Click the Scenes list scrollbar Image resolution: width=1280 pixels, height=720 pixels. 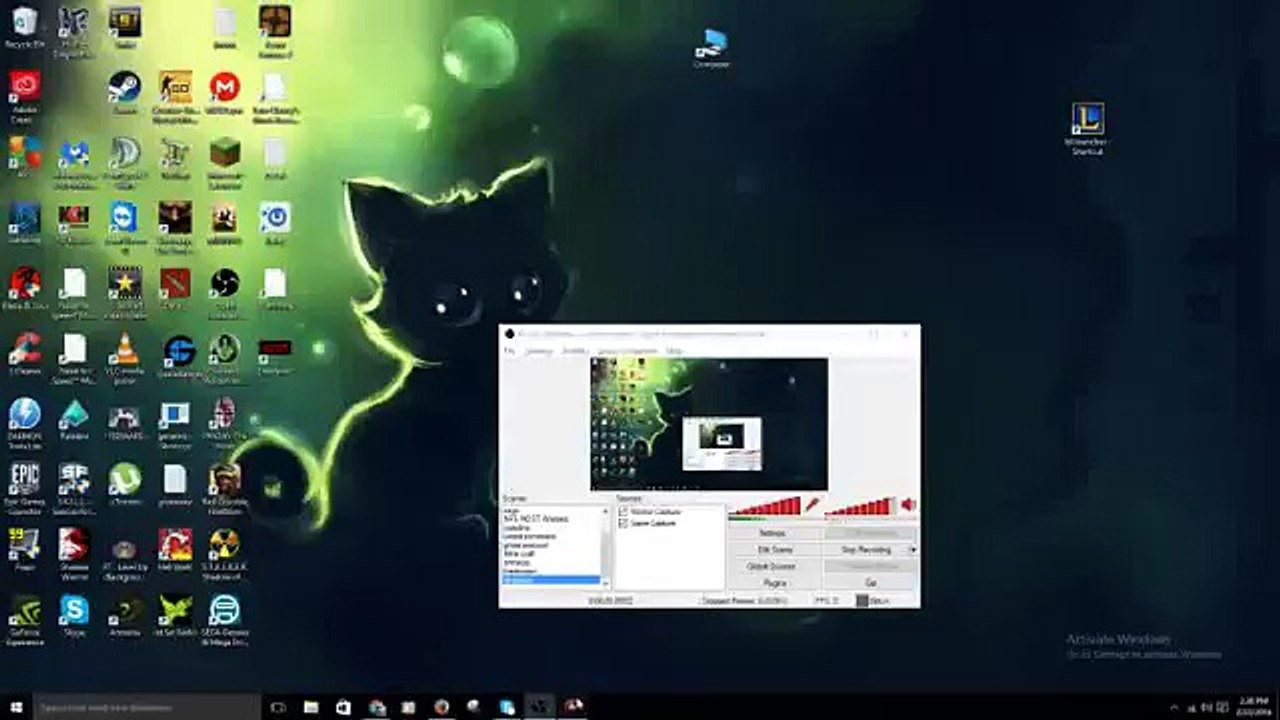coord(605,546)
